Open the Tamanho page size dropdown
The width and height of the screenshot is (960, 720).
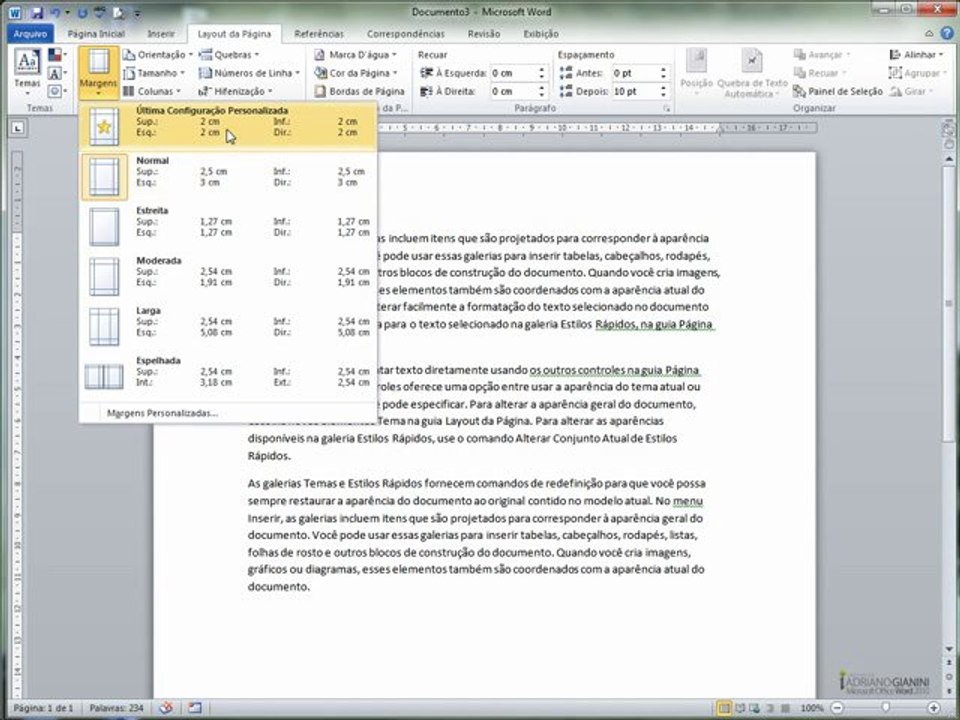click(153, 73)
